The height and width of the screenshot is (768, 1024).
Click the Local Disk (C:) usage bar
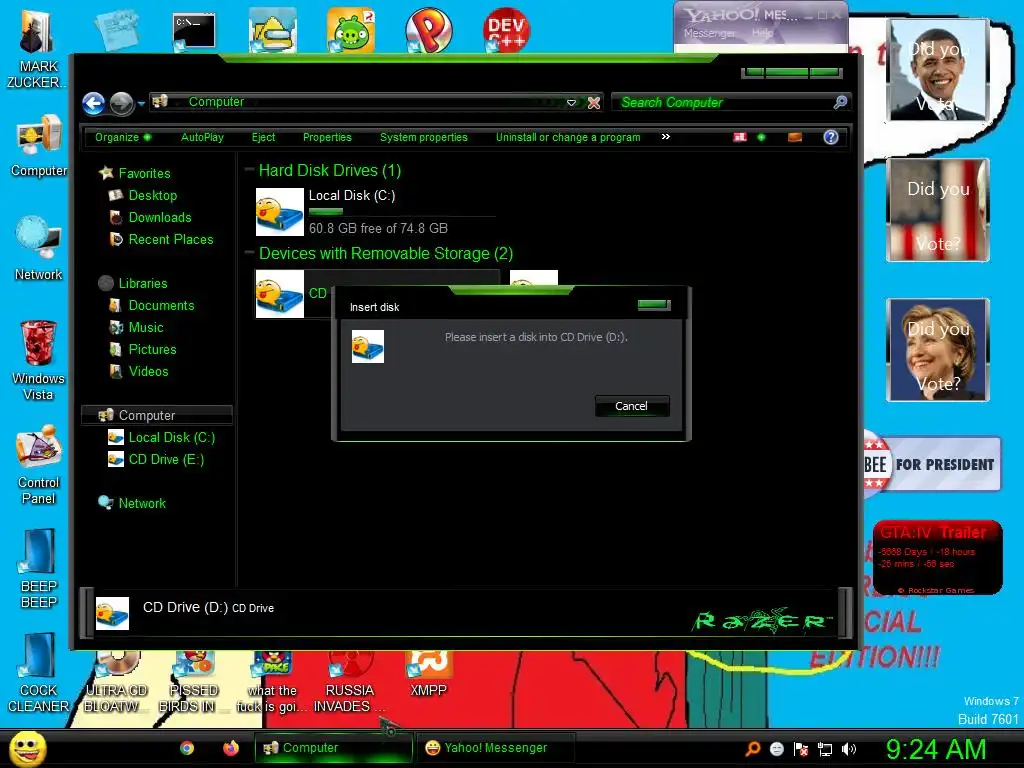tap(402, 212)
